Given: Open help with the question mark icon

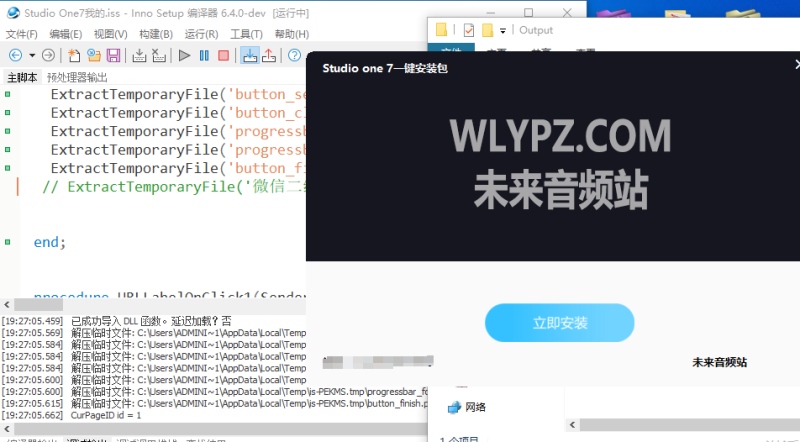Looking at the screenshot, I should coord(294,55).
